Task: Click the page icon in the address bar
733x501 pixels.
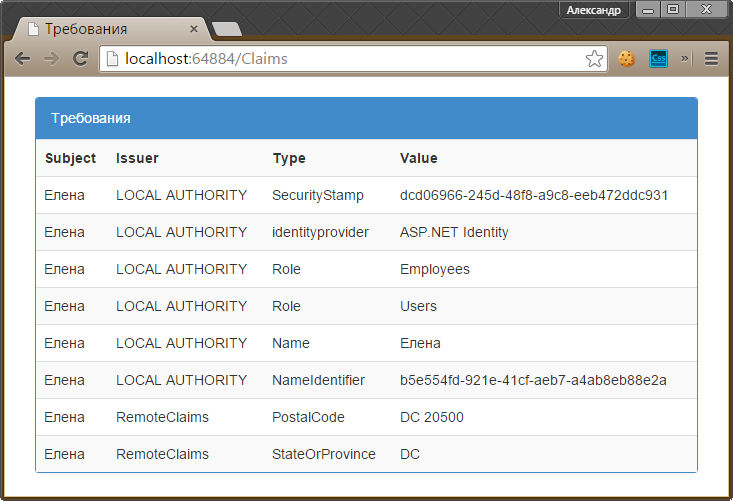Action: click(x=112, y=59)
